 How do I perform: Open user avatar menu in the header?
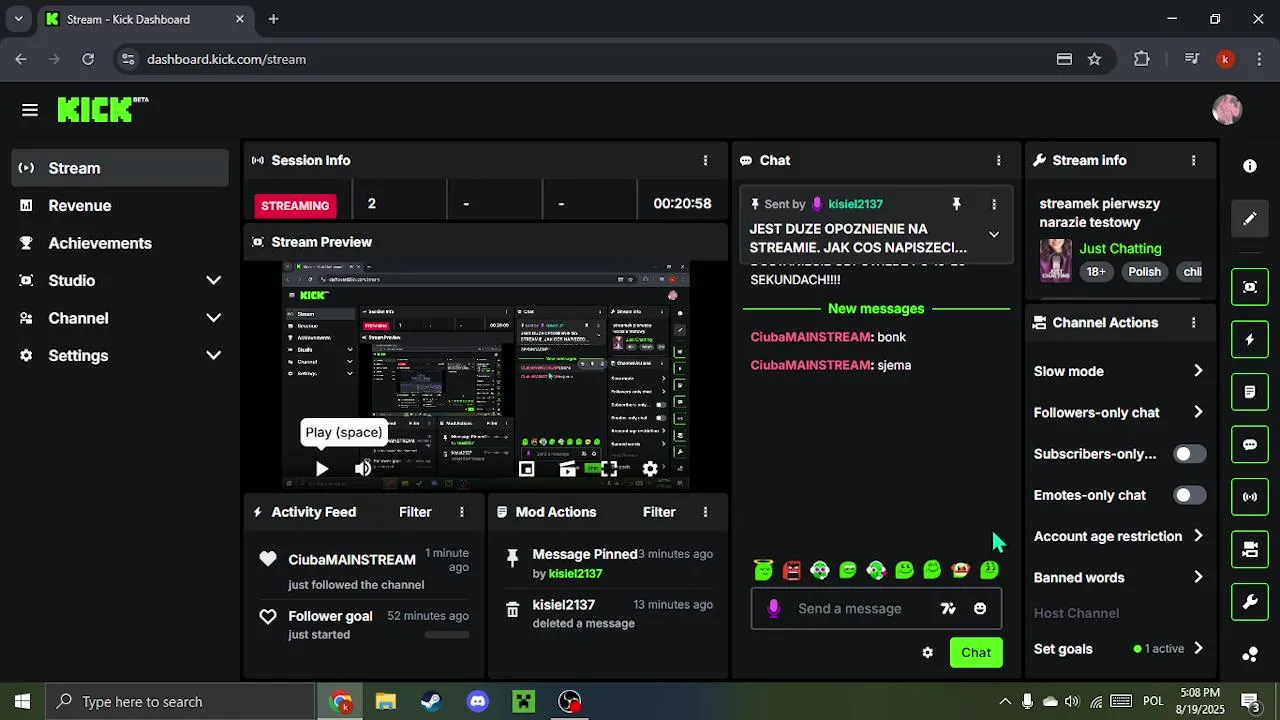[x=1227, y=110]
